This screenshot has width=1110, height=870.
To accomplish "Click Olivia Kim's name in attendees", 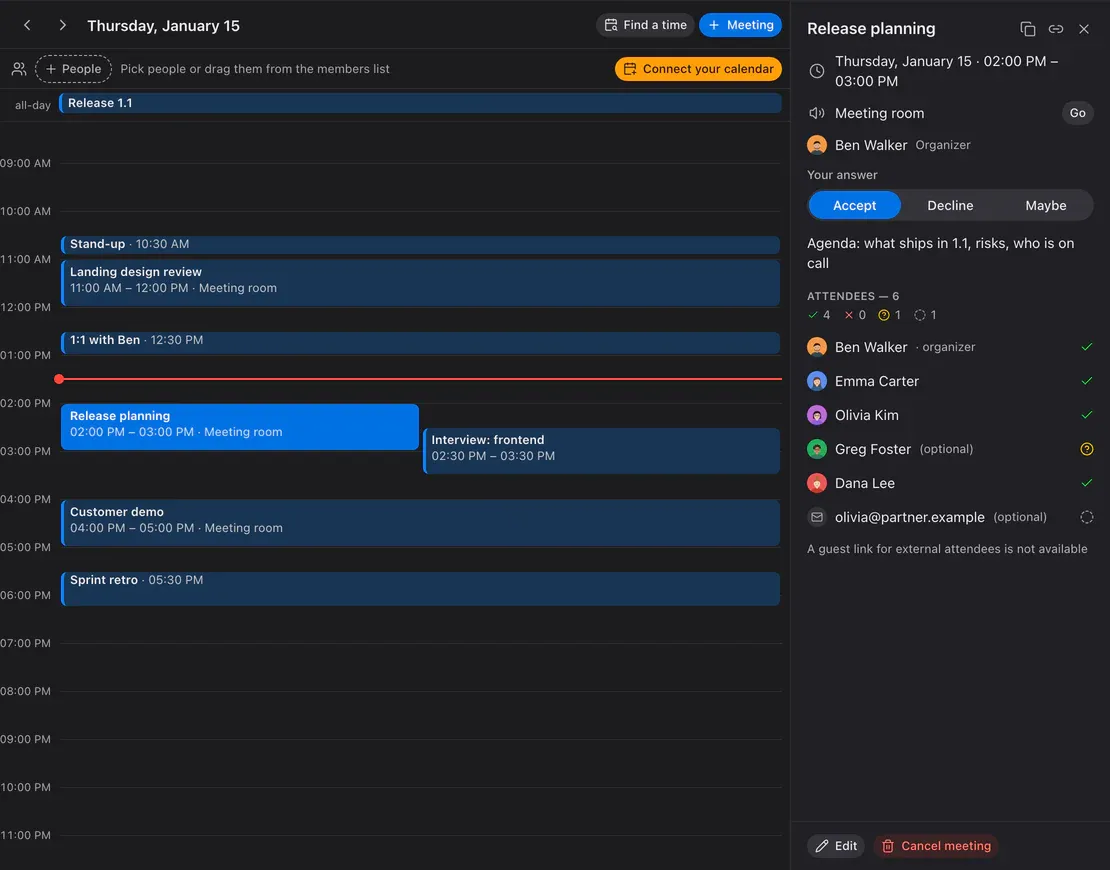I will (866, 415).
